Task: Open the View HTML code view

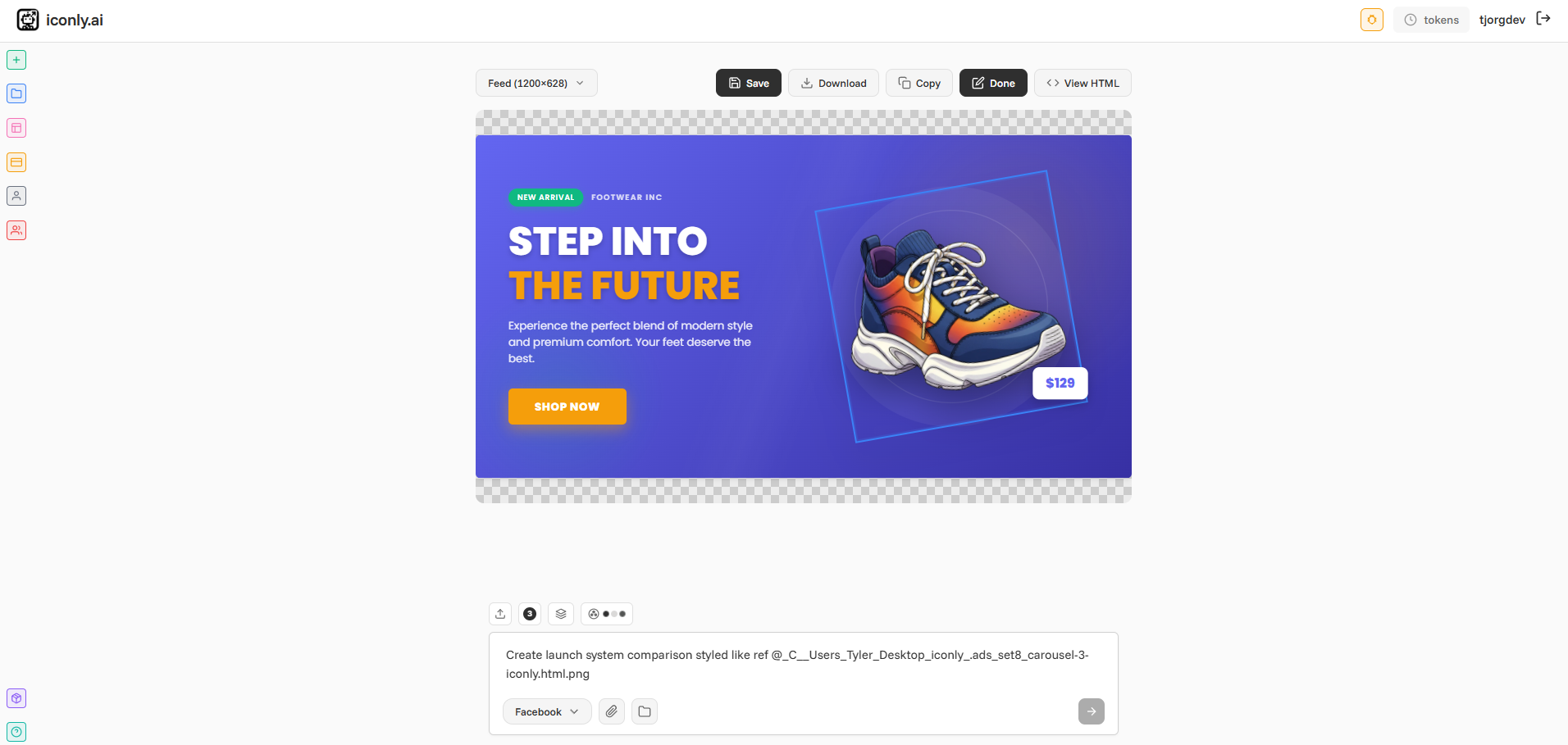Action: point(1083,83)
